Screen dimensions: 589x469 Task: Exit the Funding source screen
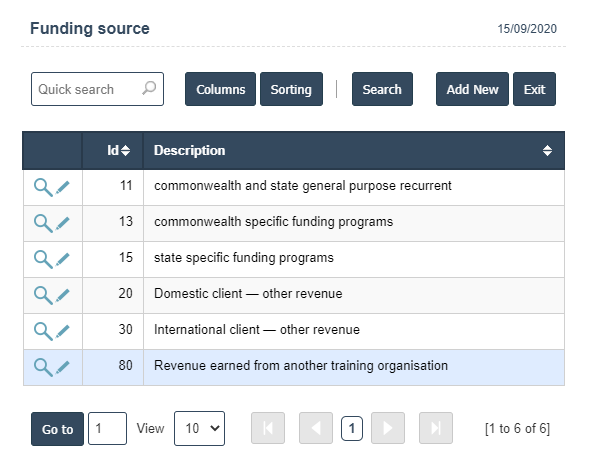(534, 89)
